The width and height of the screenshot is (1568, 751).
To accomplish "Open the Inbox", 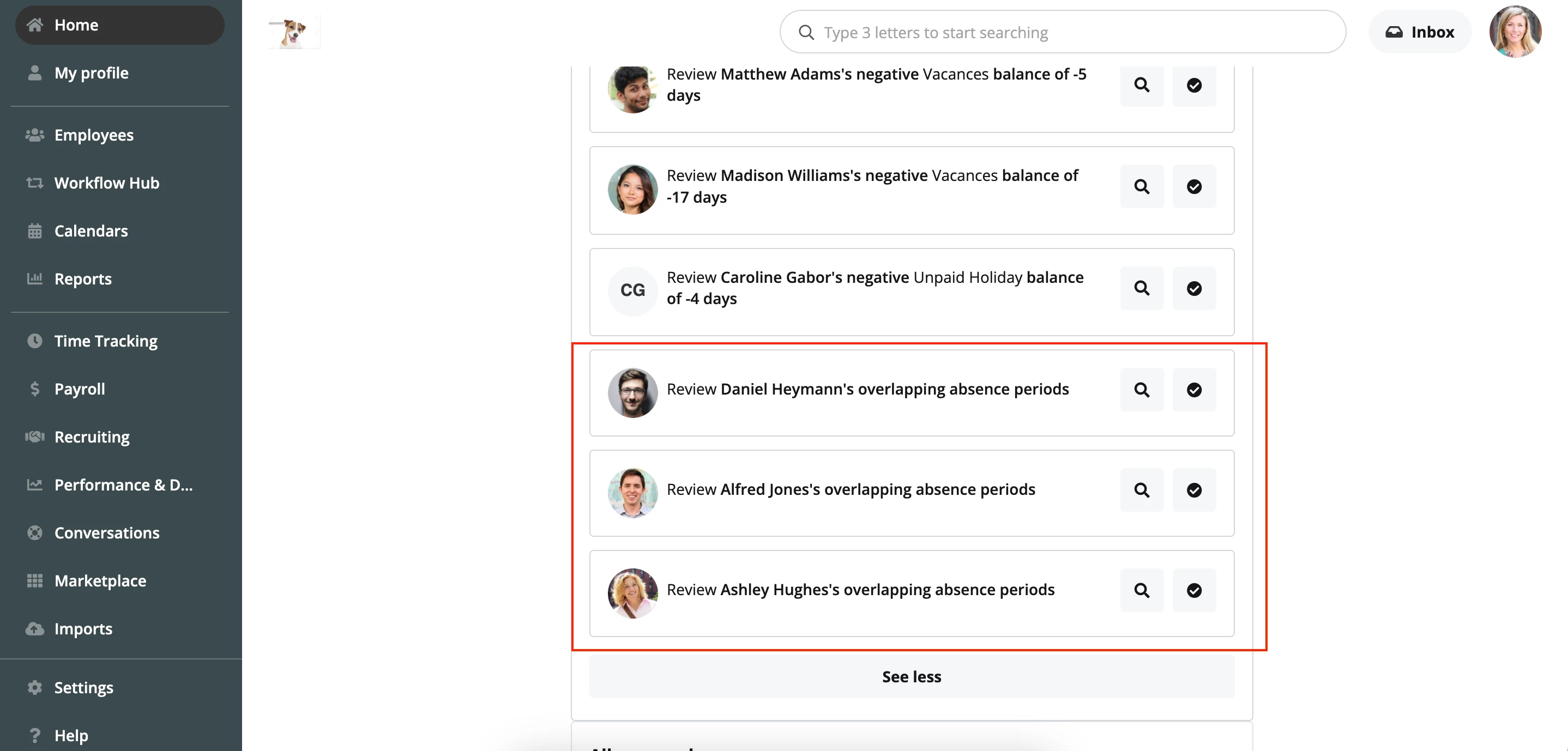I will (x=1420, y=32).
